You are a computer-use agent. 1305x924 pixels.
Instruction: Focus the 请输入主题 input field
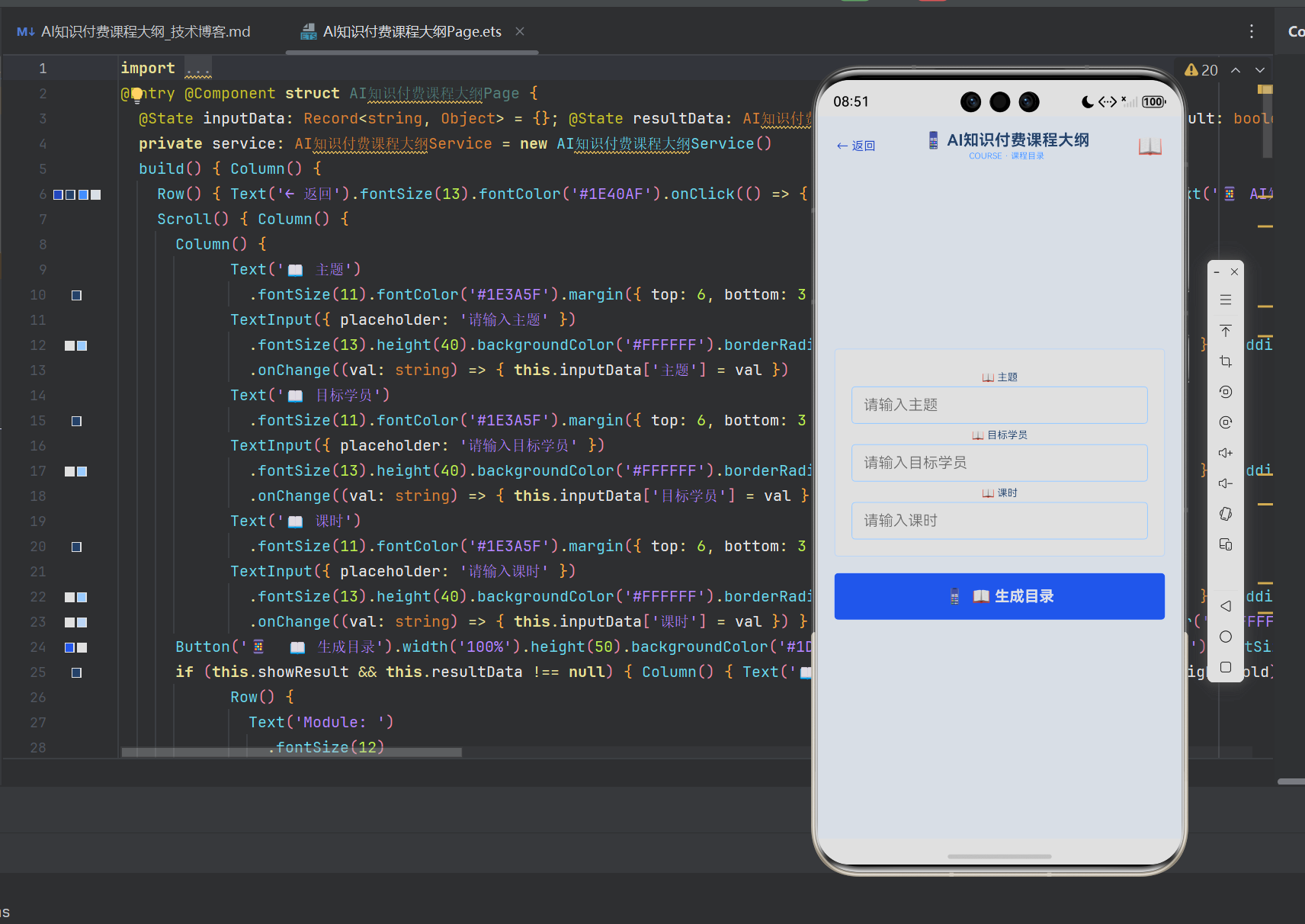tap(999, 405)
